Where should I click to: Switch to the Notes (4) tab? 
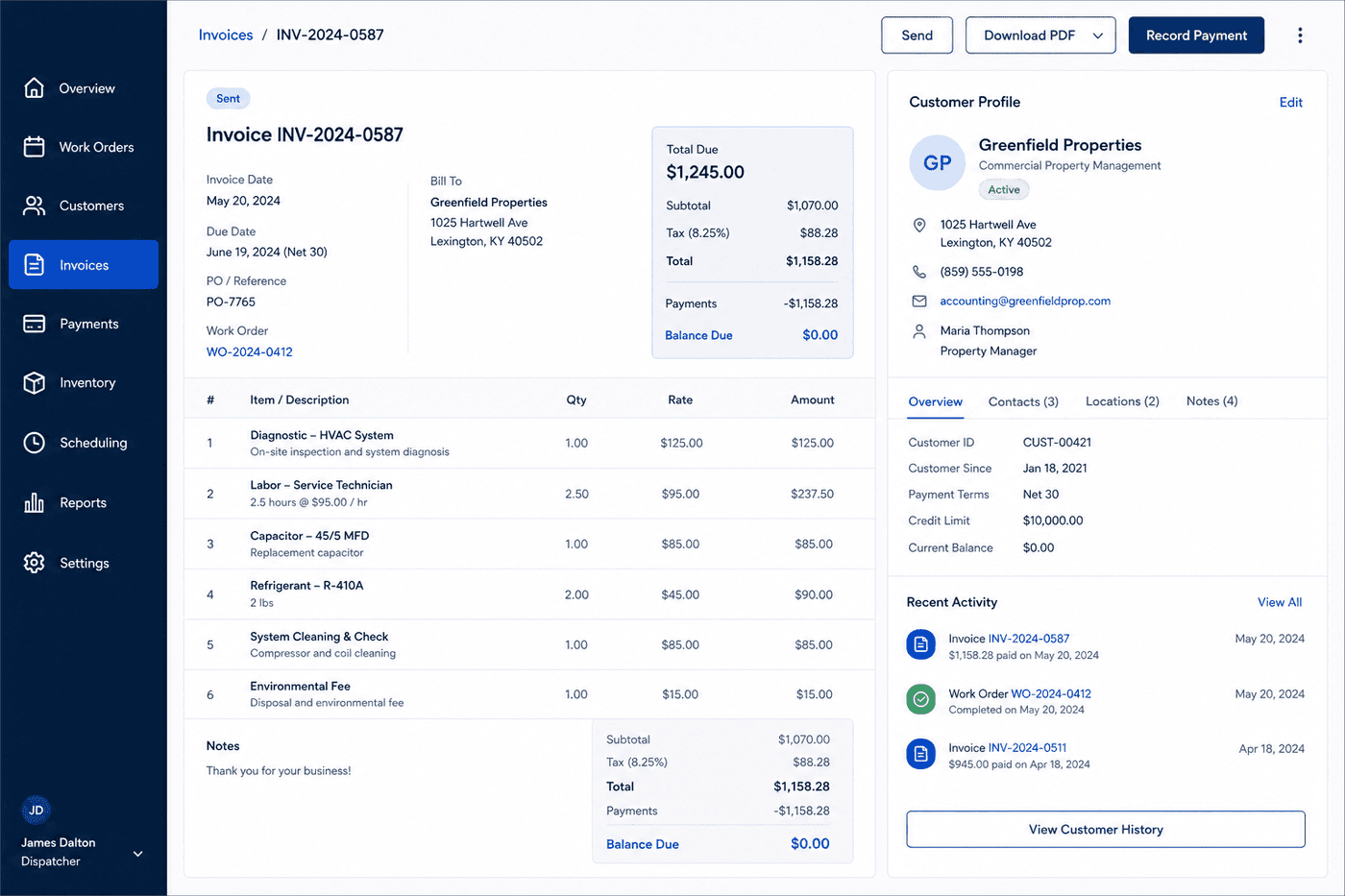(x=1211, y=401)
